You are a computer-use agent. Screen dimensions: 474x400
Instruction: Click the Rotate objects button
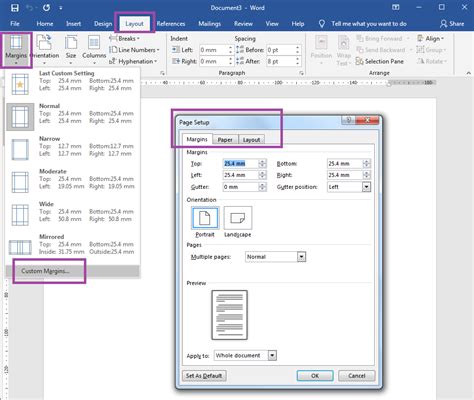432,61
